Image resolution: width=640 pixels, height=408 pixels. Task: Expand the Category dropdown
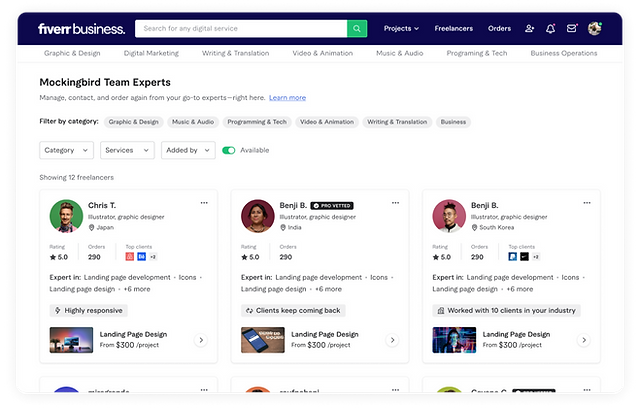[67, 150]
